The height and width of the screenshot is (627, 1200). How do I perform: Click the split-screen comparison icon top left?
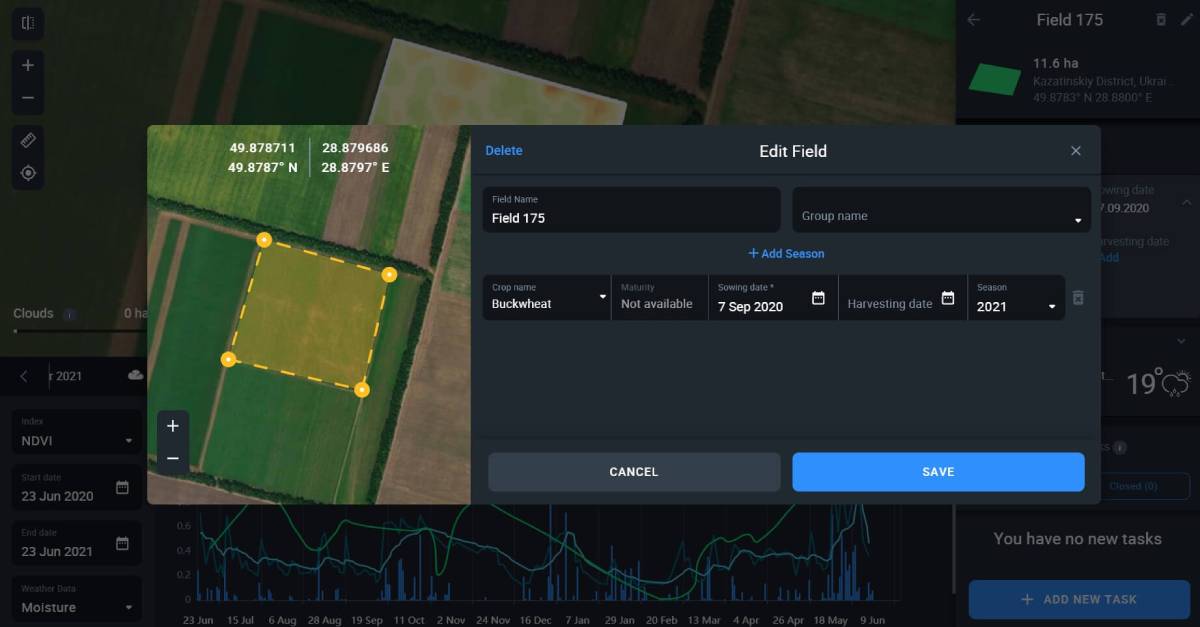[27, 22]
